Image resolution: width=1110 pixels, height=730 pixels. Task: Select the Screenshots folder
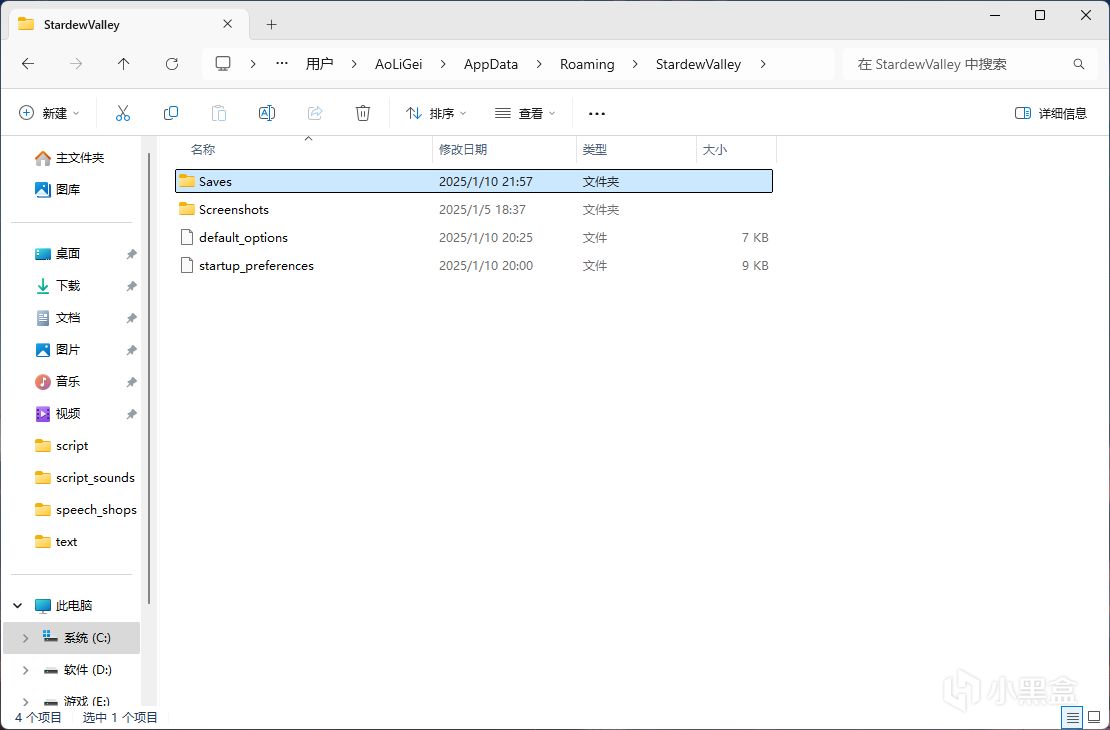point(474,210)
